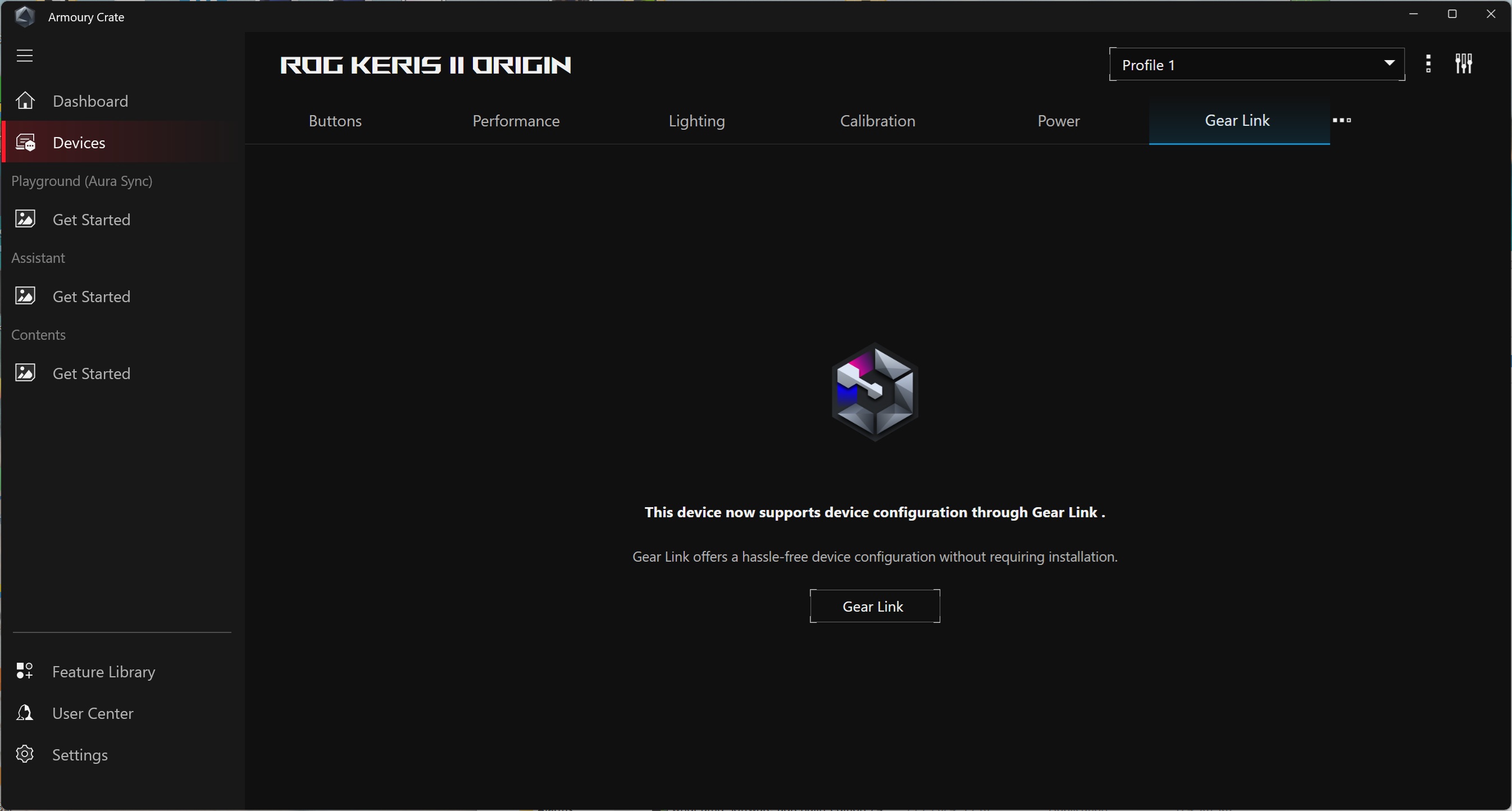Click the Settings gear icon
Image resolution: width=1512 pixels, height=811 pixels.
[x=25, y=754]
